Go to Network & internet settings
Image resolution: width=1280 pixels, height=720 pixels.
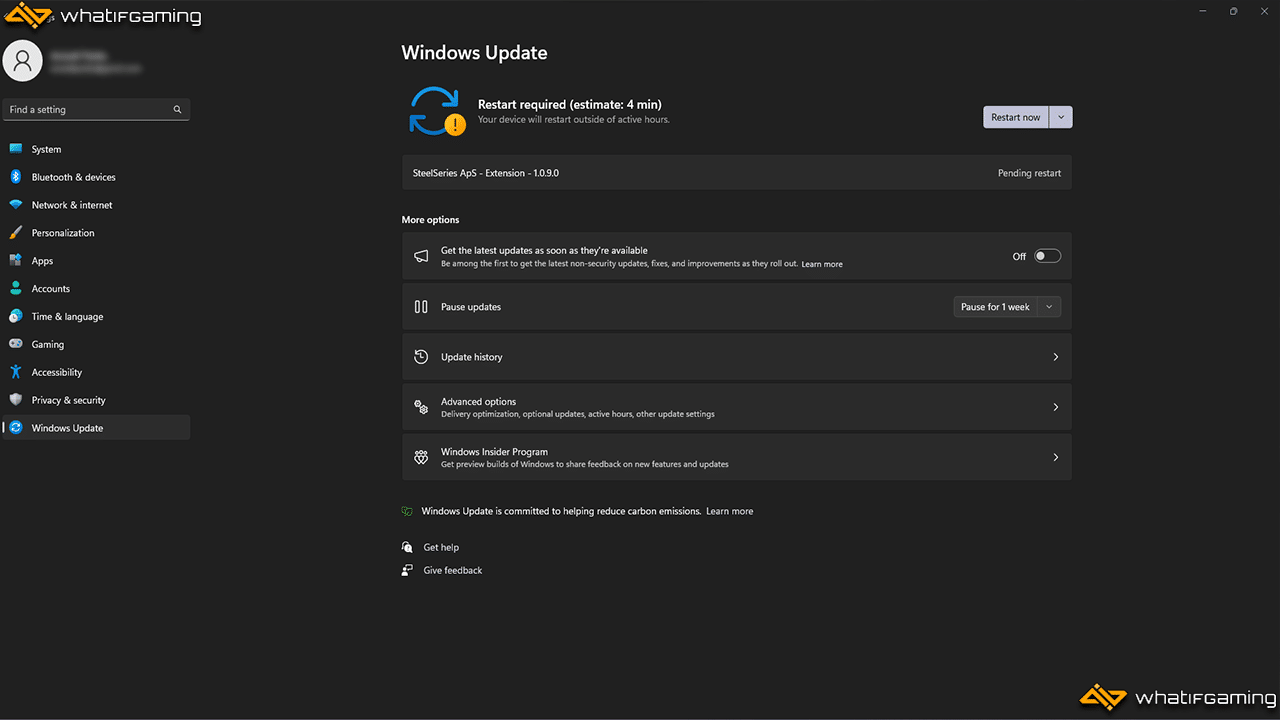coord(96,205)
